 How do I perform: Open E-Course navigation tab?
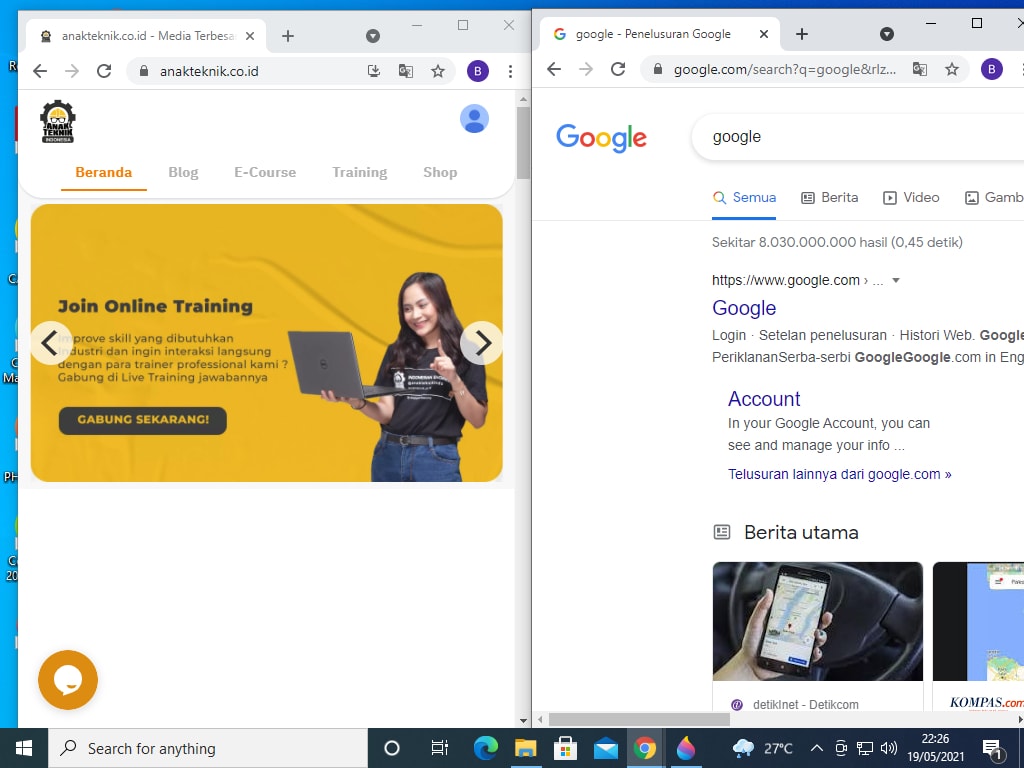pyautogui.click(x=265, y=172)
